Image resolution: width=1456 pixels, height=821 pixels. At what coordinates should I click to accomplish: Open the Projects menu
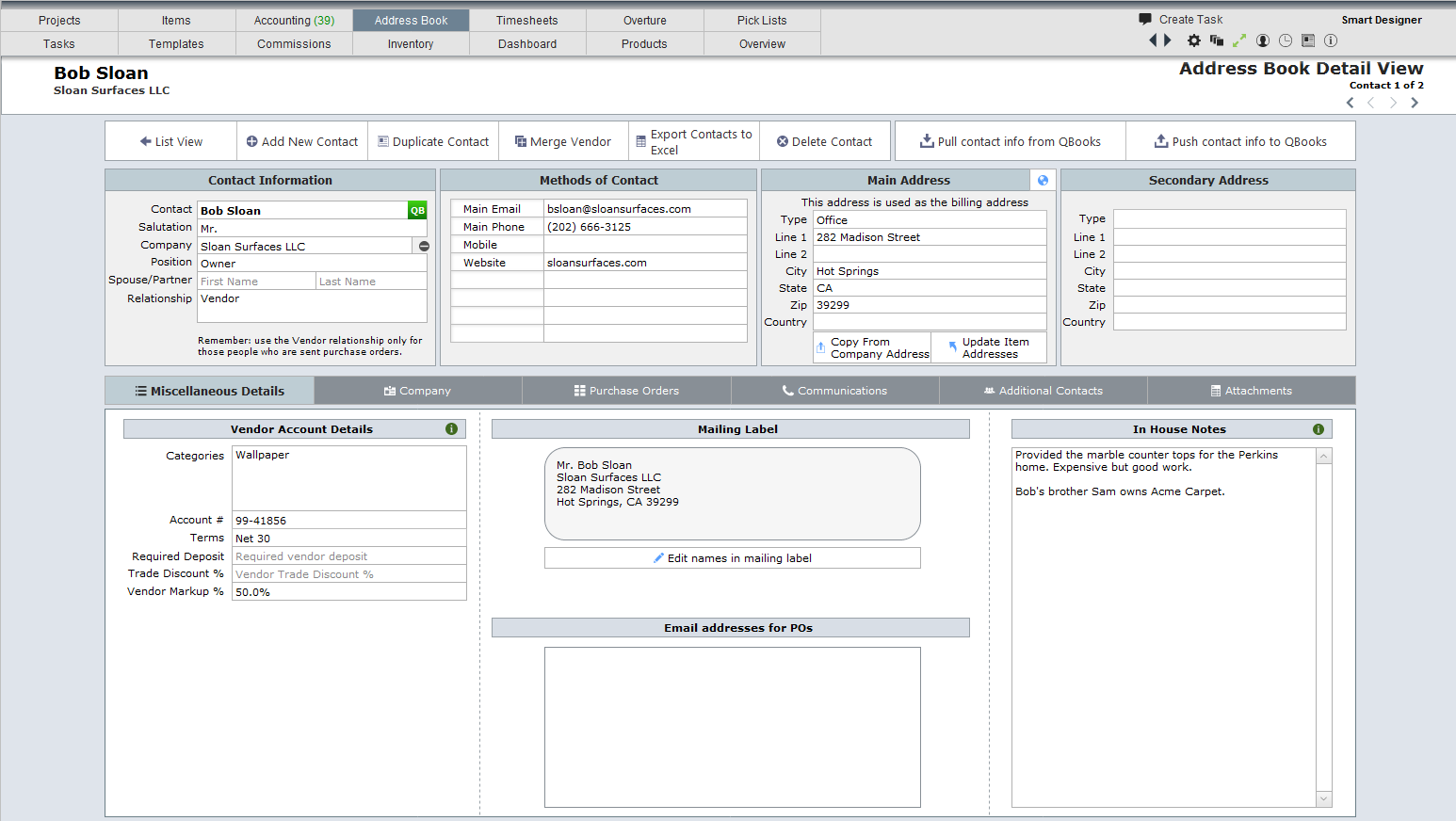[59, 20]
